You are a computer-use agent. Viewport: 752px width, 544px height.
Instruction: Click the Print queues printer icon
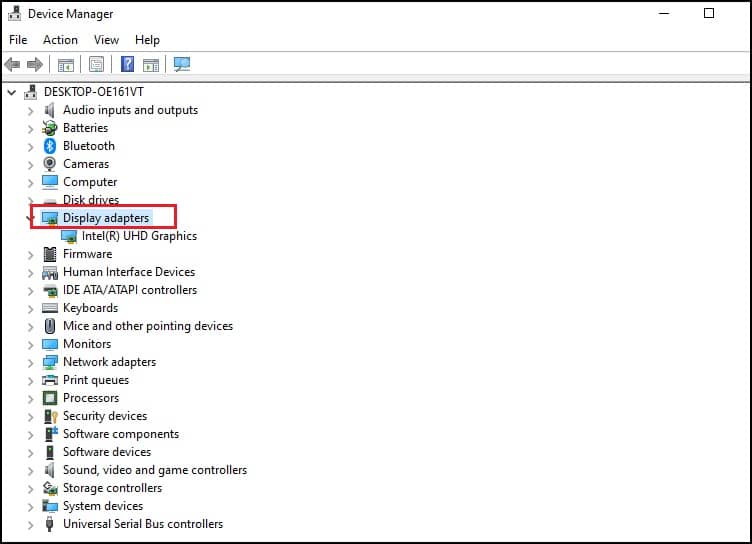50,380
